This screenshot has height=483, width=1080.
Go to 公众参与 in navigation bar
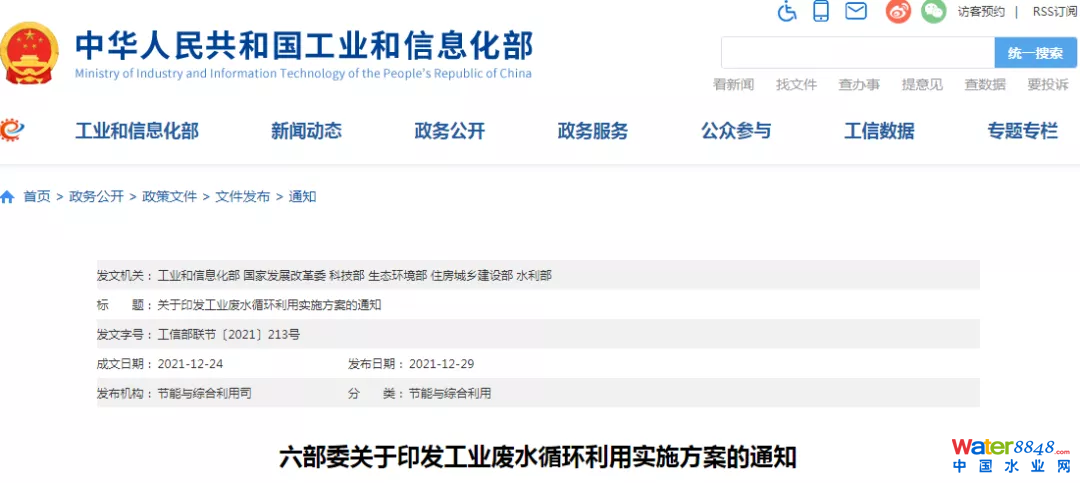[736, 131]
